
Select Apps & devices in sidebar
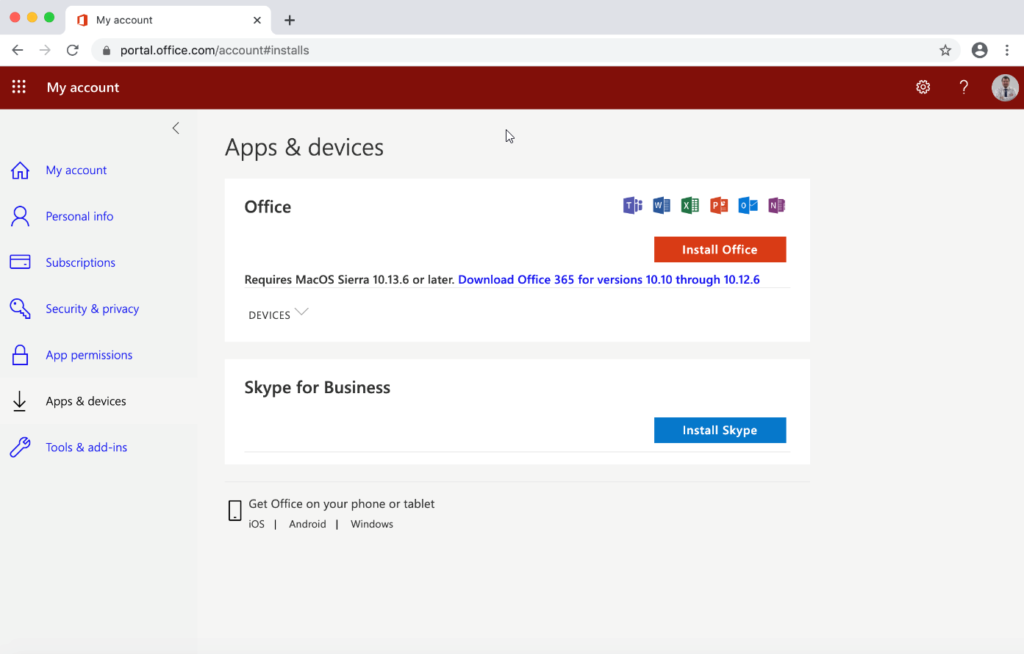(86, 401)
